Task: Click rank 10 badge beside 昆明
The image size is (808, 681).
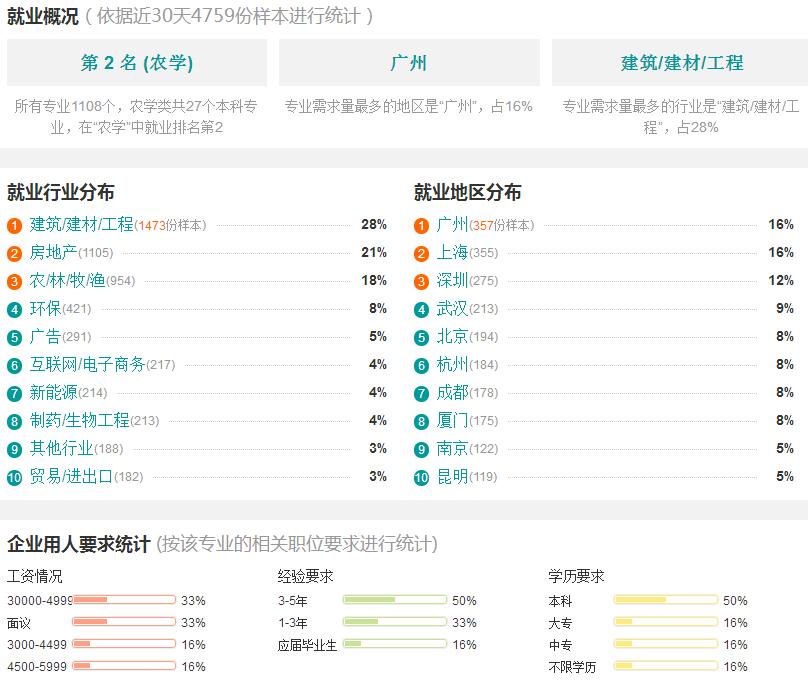Action: 422,478
